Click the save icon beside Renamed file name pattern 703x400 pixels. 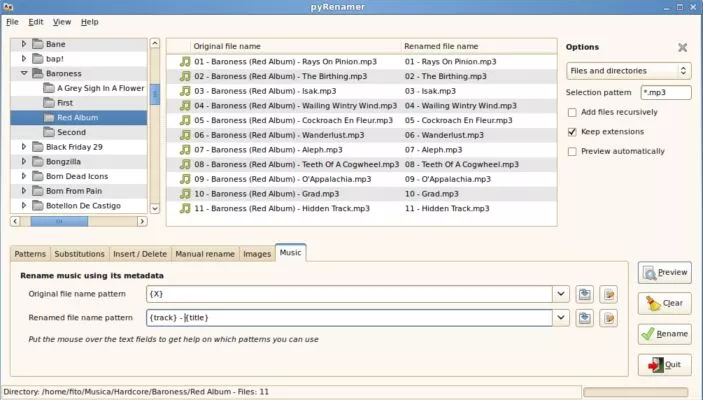coord(585,318)
